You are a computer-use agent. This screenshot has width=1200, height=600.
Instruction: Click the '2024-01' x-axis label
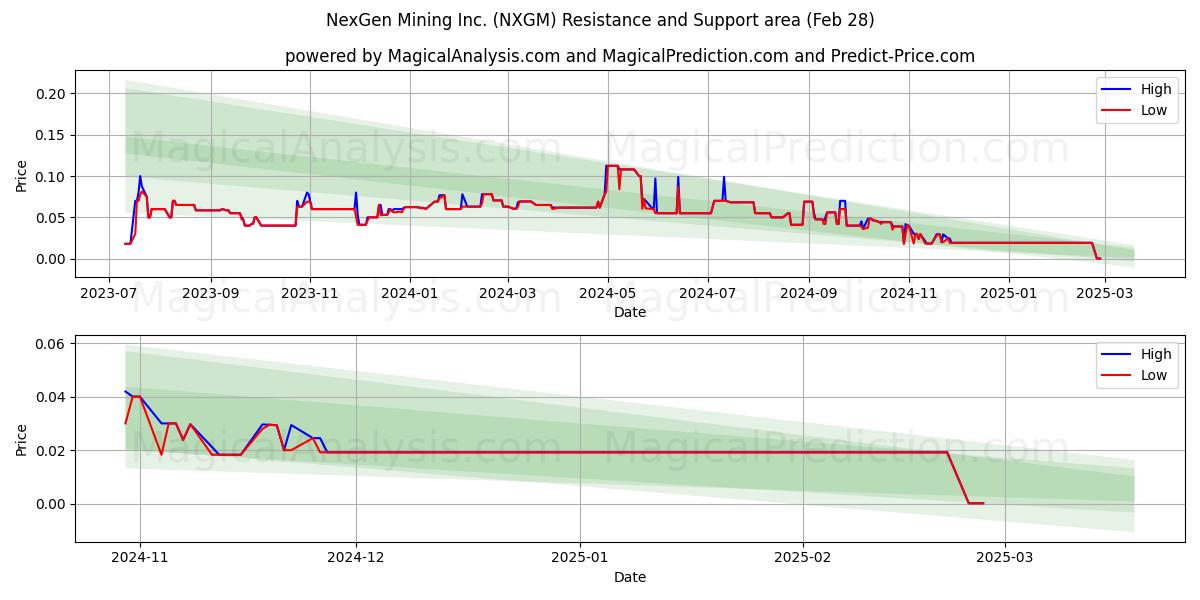coord(410,294)
